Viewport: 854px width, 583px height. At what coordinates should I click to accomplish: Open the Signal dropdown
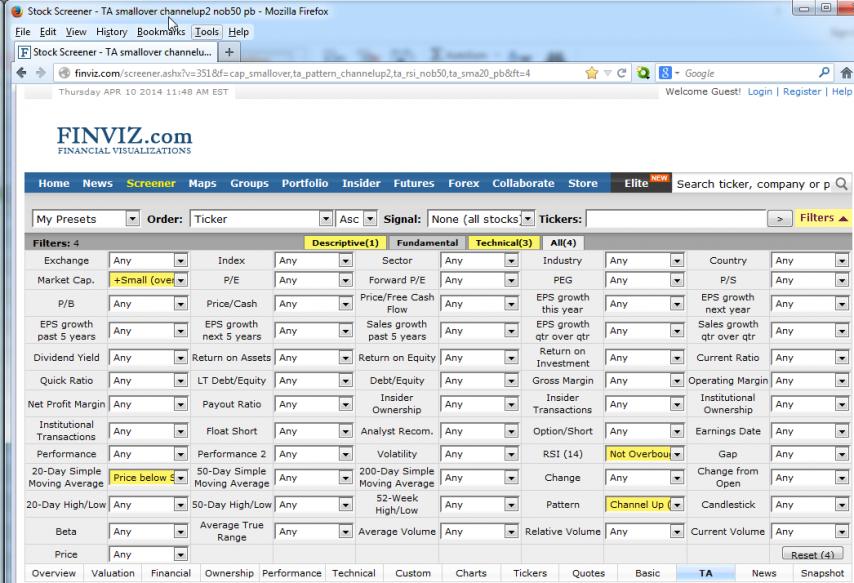pyautogui.click(x=481, y=219)
